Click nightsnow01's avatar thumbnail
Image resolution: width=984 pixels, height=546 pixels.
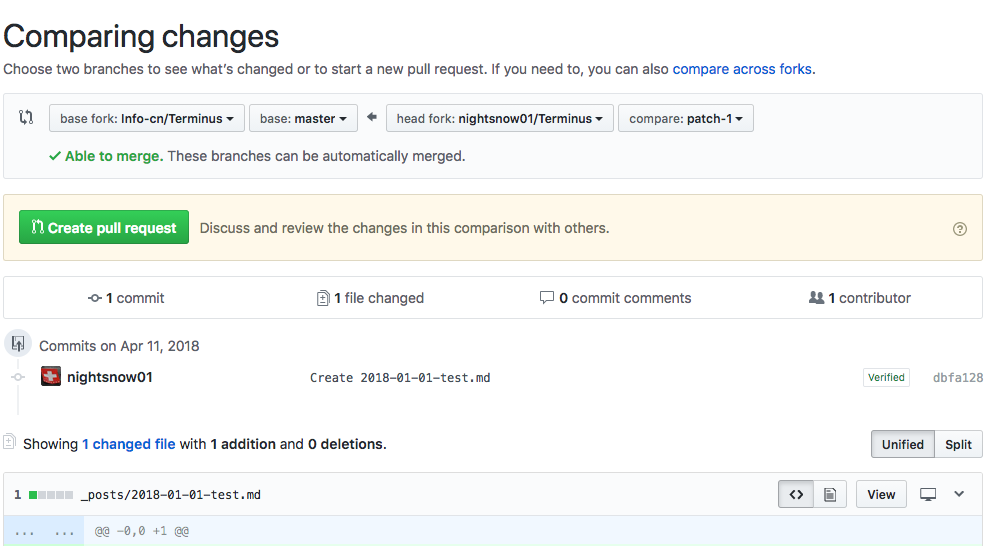[51, 377]
